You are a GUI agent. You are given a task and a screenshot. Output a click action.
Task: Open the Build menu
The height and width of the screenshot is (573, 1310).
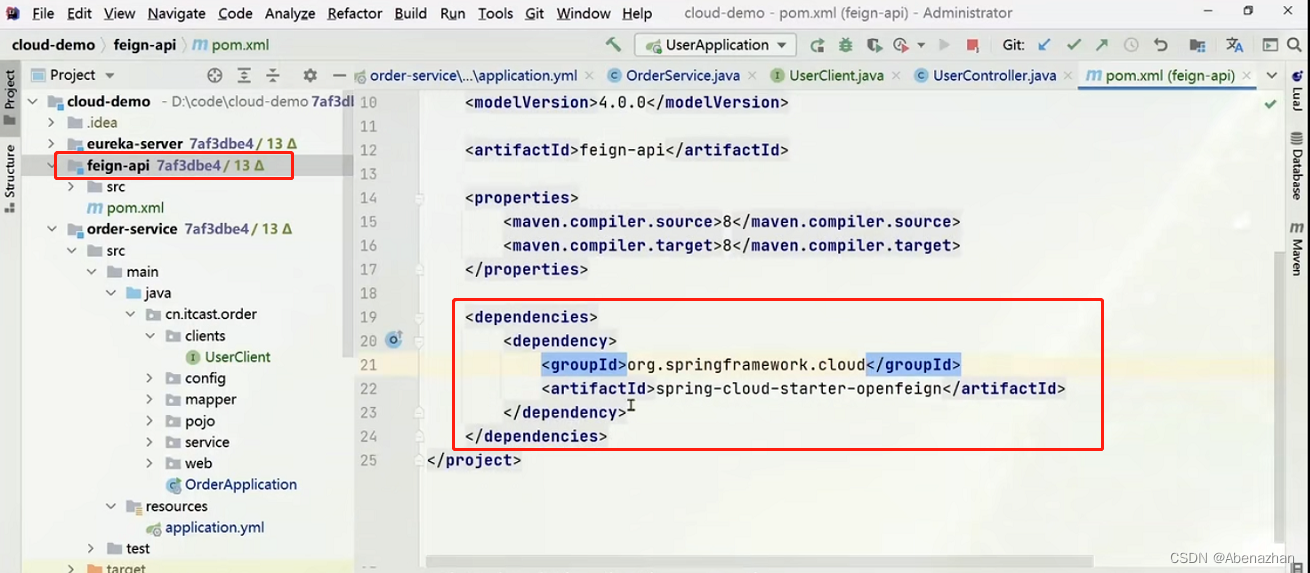pyautogui.click(x=411, y=13)
